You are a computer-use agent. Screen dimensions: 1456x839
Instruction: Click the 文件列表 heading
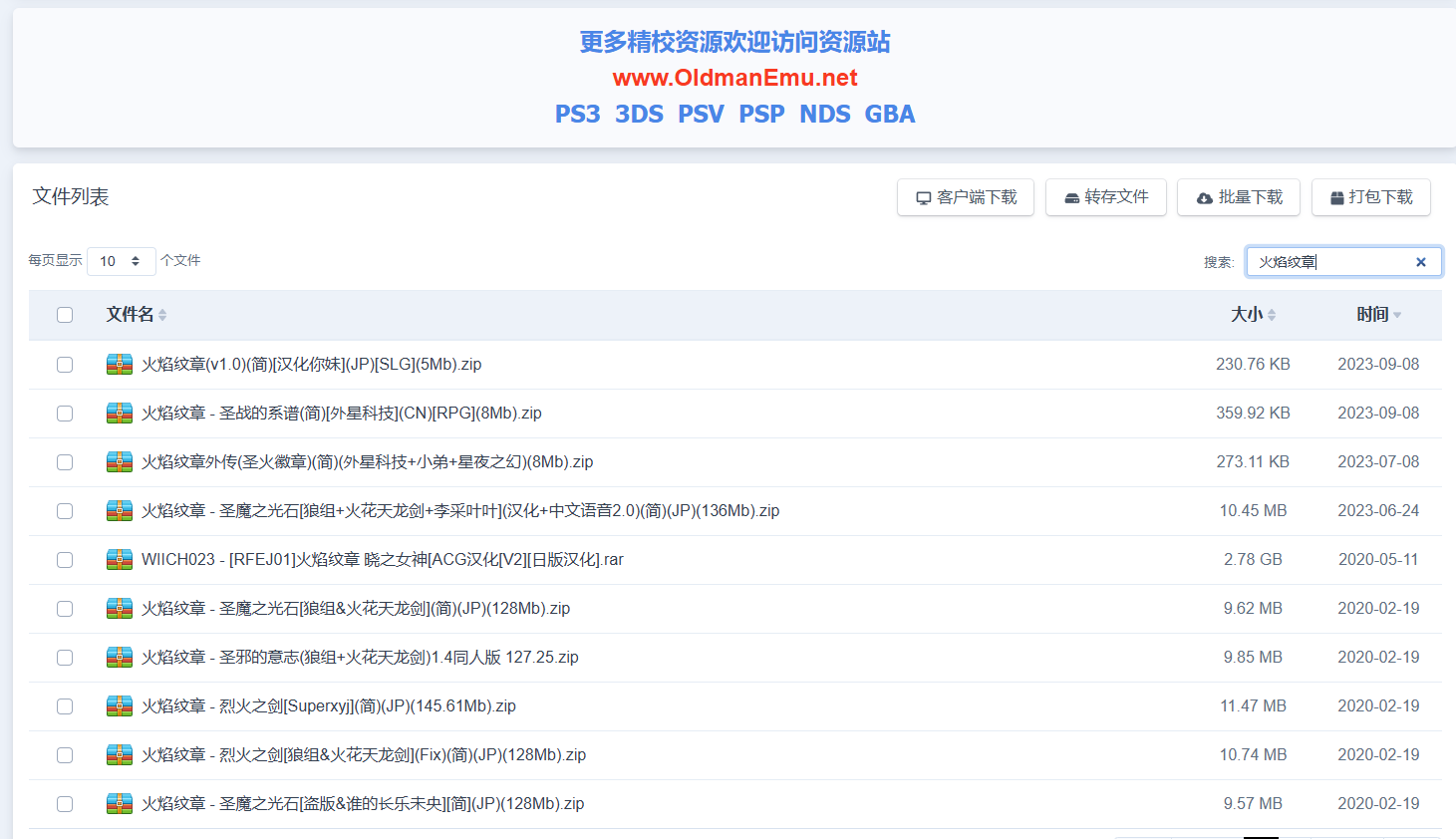(71, 197)
